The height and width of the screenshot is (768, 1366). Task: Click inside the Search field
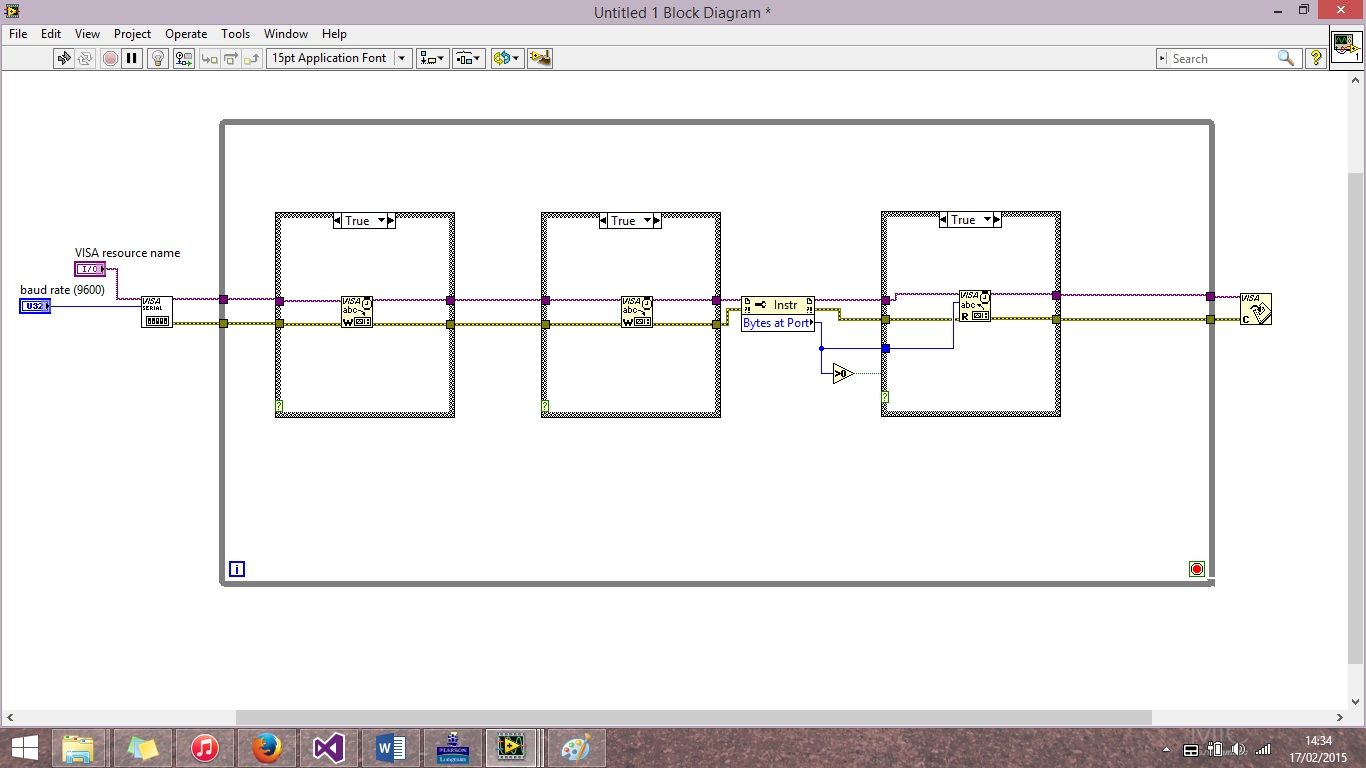tap(1220, 58)
